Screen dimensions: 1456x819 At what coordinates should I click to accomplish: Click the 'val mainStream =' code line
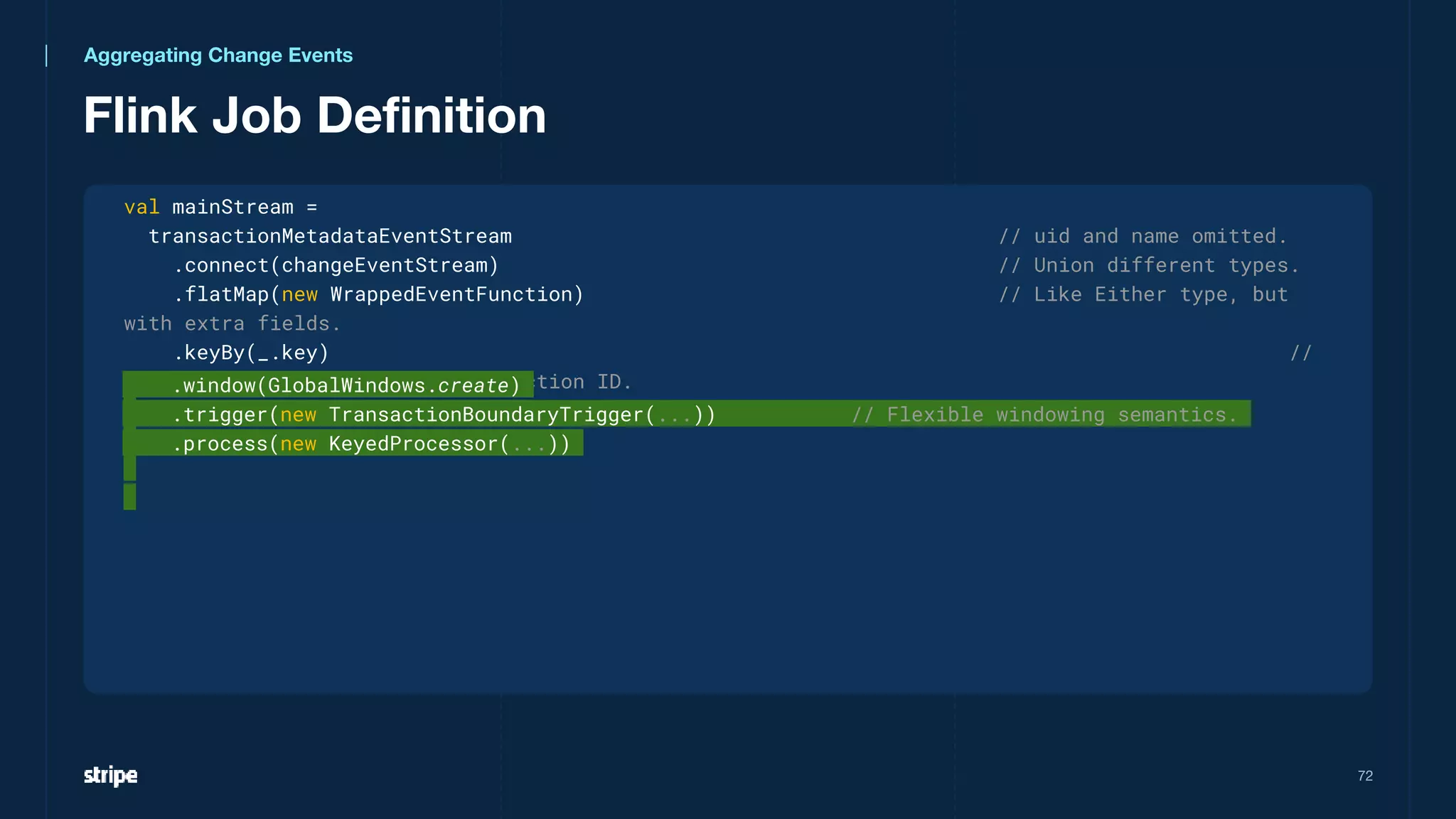[x=220, y=207]
